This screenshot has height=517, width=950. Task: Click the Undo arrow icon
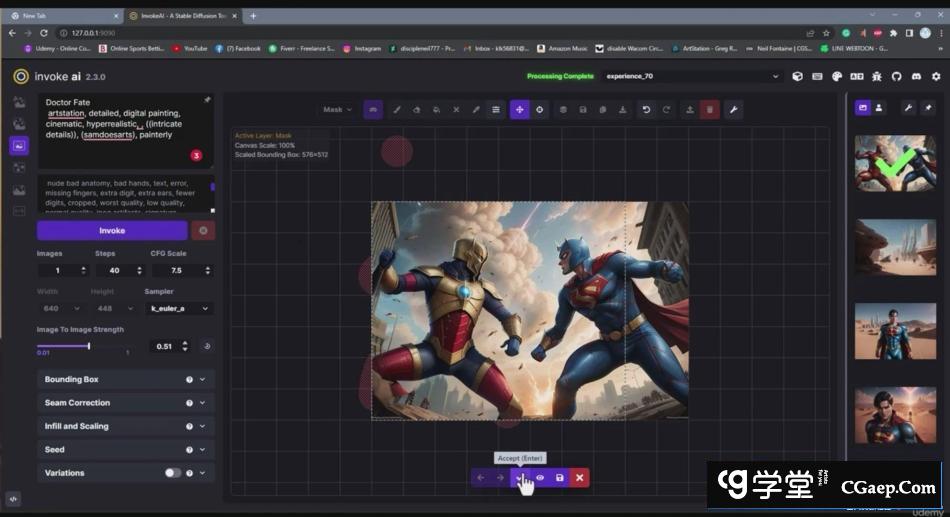click(x=646, y=110)
